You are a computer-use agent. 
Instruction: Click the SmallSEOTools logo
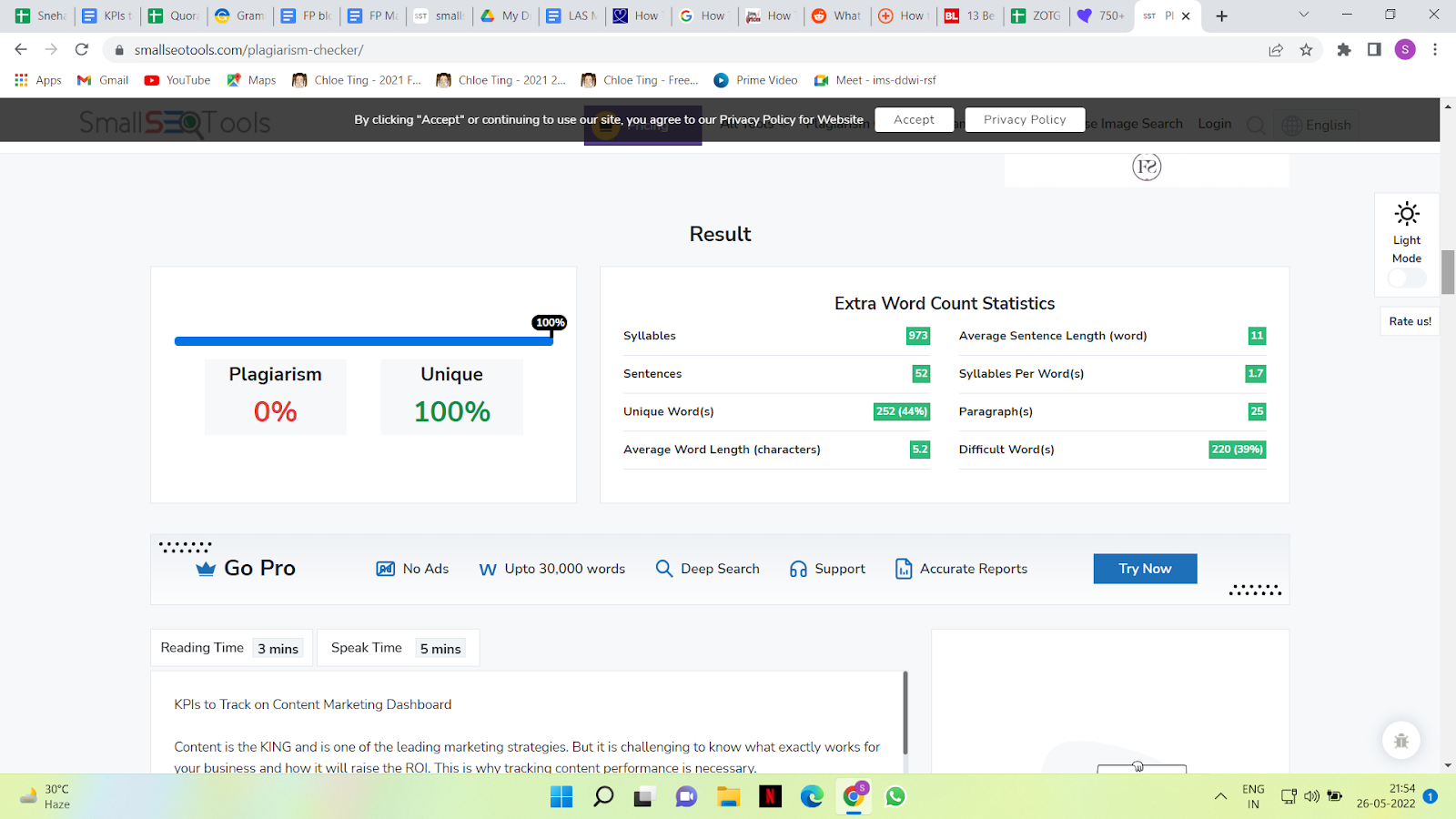tap(175, 123)
